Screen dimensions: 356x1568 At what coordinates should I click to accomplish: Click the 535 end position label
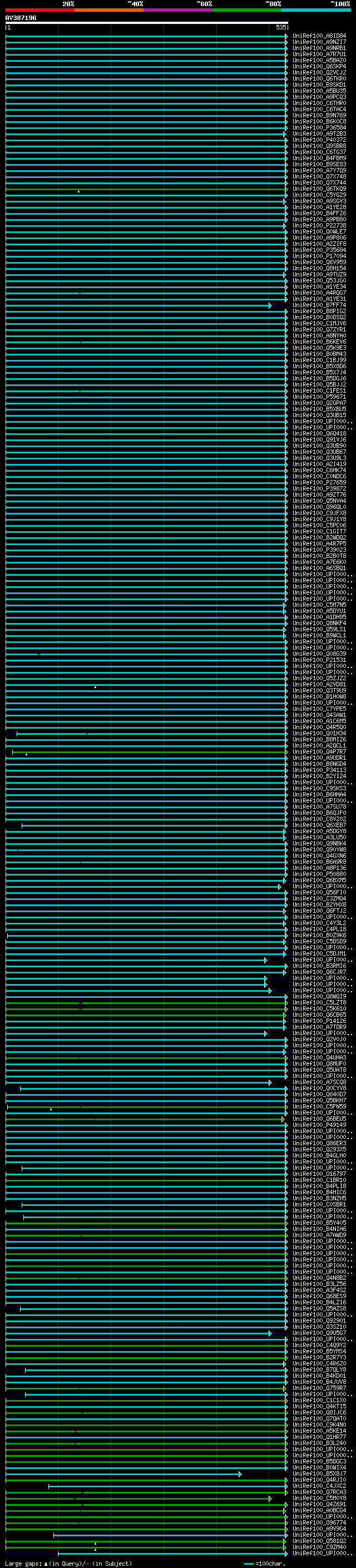click(x=280, y=27)
